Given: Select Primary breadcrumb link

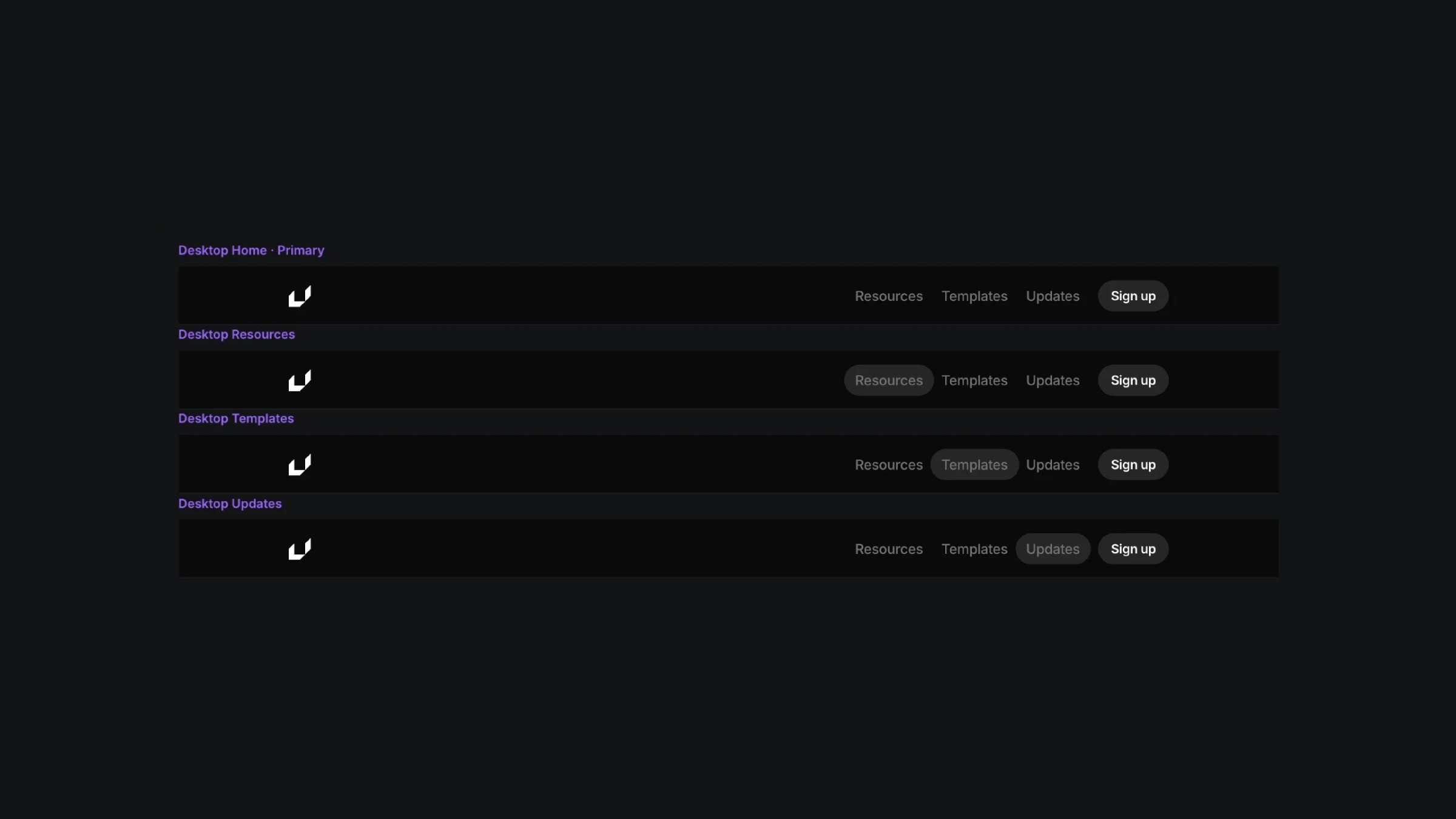Looking at the screenshot, I should (x=301, y=250).
